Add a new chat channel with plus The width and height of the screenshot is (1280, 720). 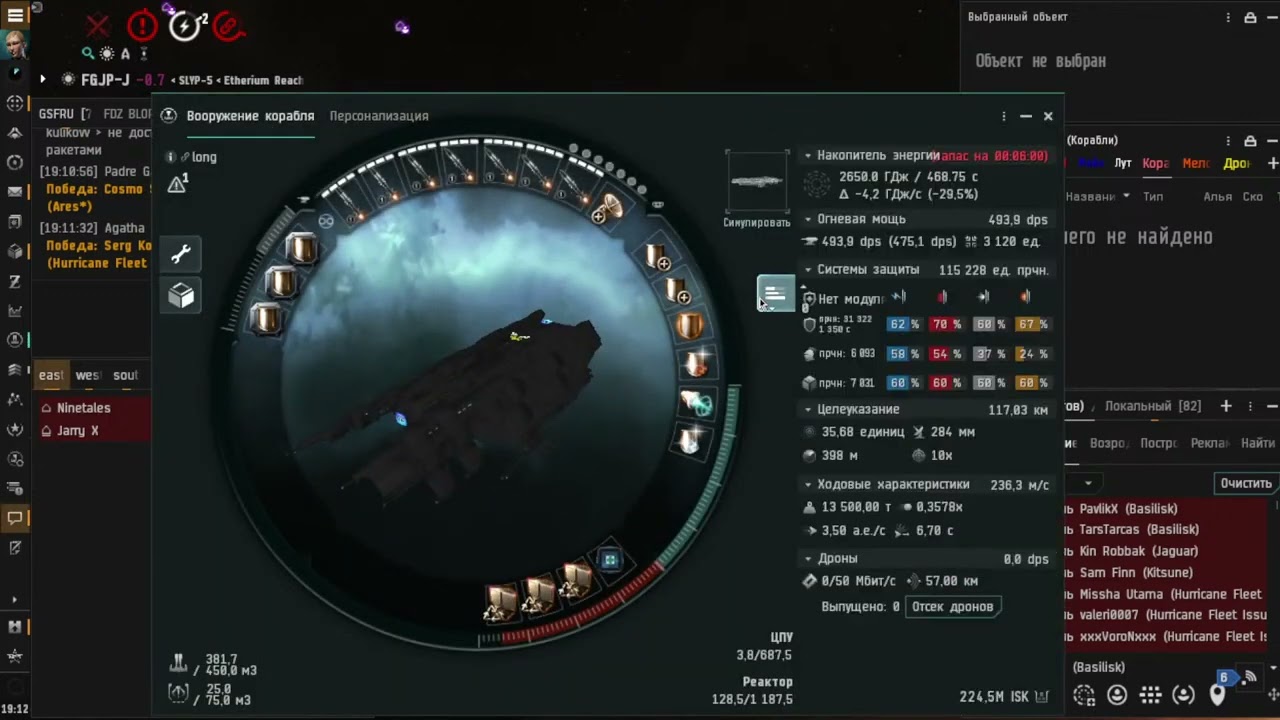(x=1226, y=406)
